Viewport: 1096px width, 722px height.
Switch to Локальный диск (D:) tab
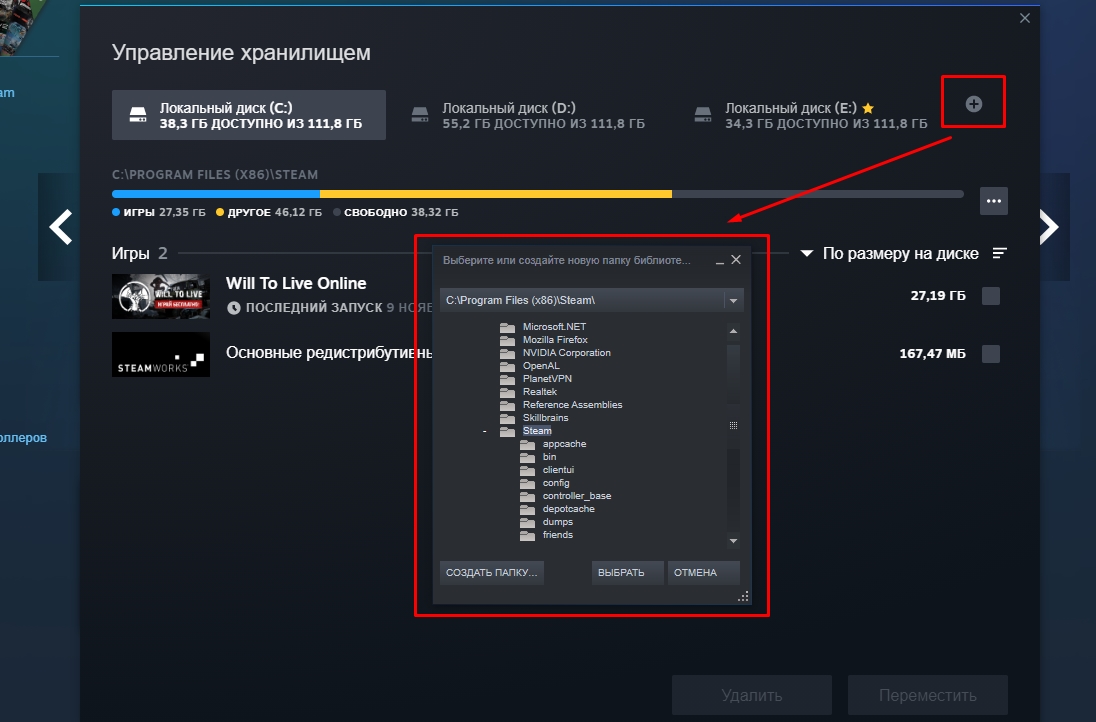point(529,115)
